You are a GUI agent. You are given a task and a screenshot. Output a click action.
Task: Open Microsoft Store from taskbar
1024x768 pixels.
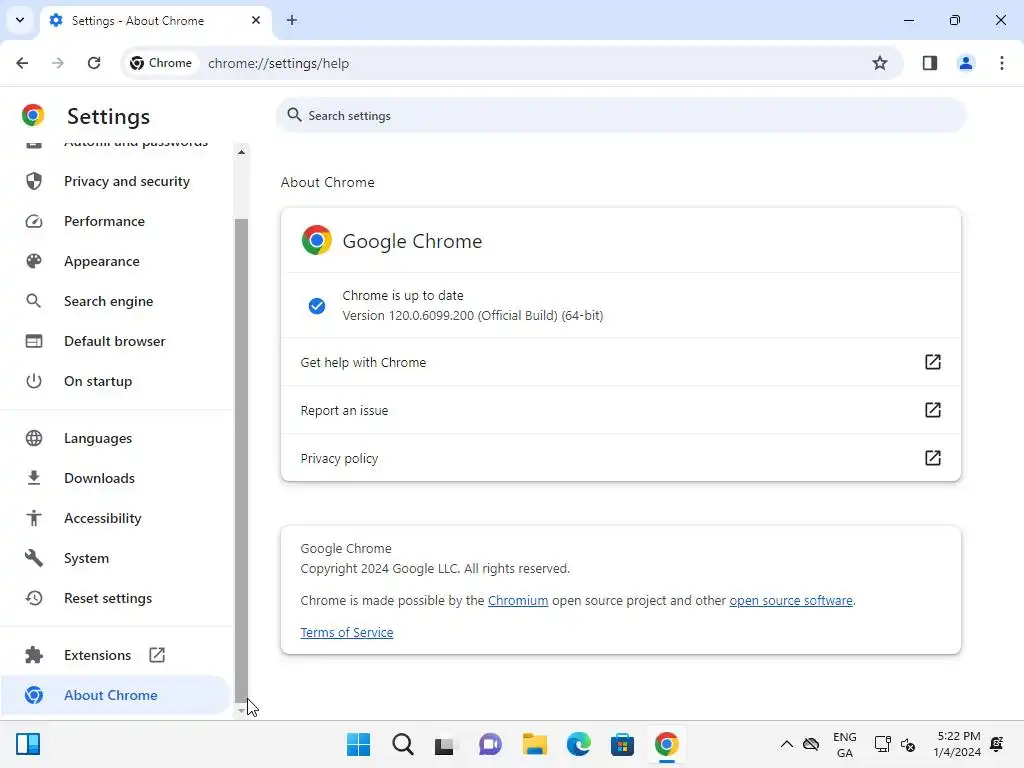(622, 744)
